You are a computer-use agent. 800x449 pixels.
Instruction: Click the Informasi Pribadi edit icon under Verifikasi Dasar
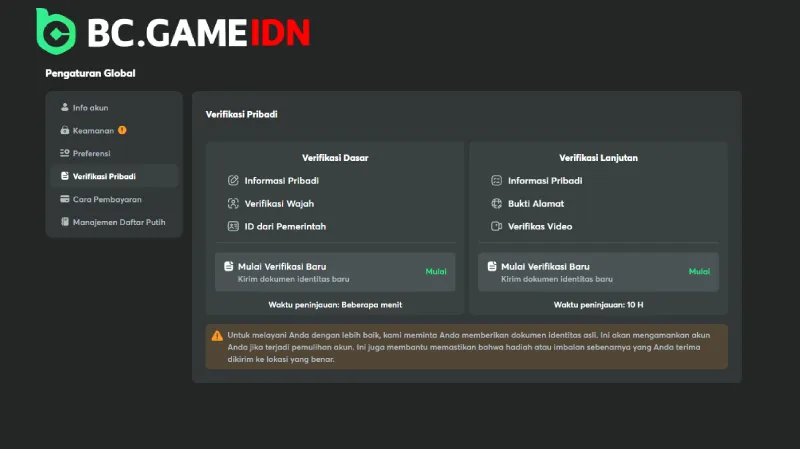pyautogui.click(x=233, y=180)
